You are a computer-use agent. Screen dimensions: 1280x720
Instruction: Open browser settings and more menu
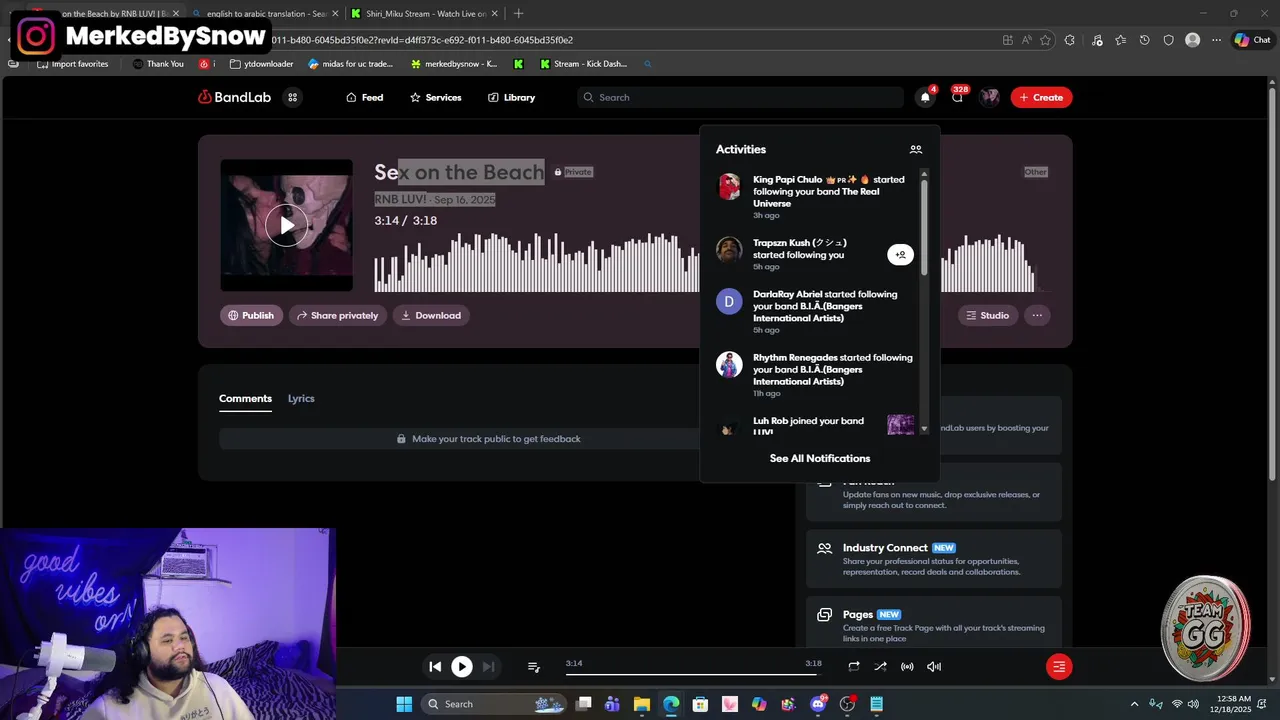click(1216, 40)
